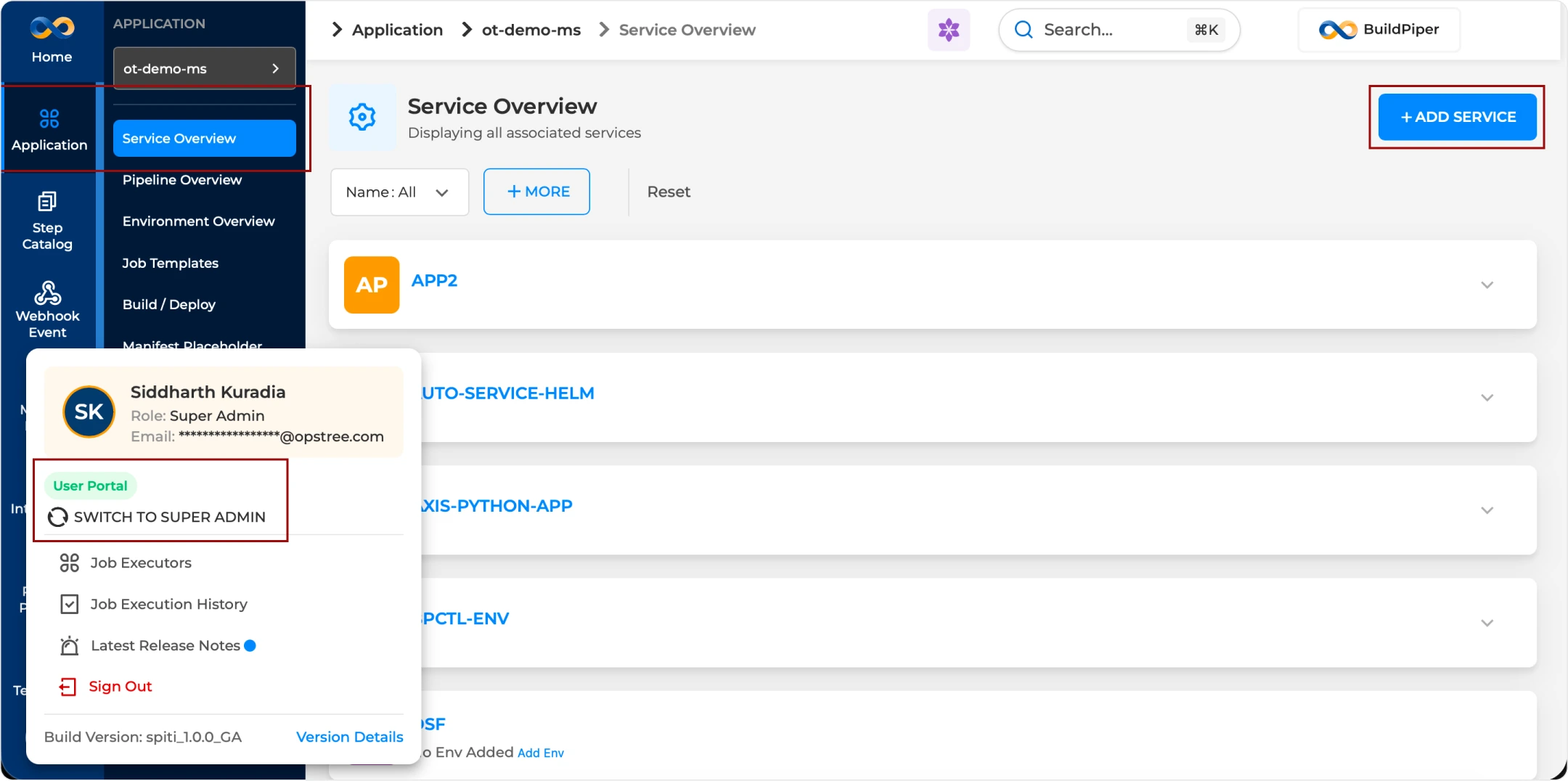Click the SK user avatar
Viewport: 1568px width, 781px height.
[x=89, y=412]
